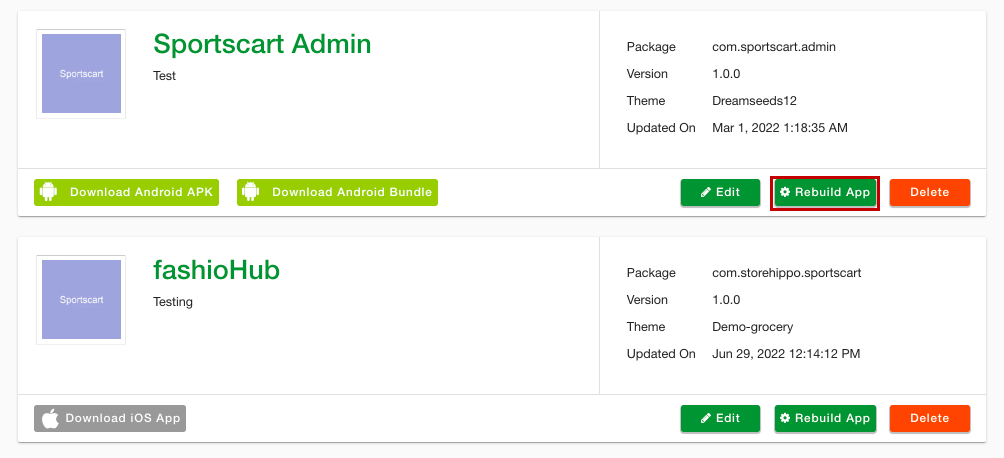Click the package name com.storehippo.sportscart
The width and height of the screenshot is (1004, 458).
[786, 273]
